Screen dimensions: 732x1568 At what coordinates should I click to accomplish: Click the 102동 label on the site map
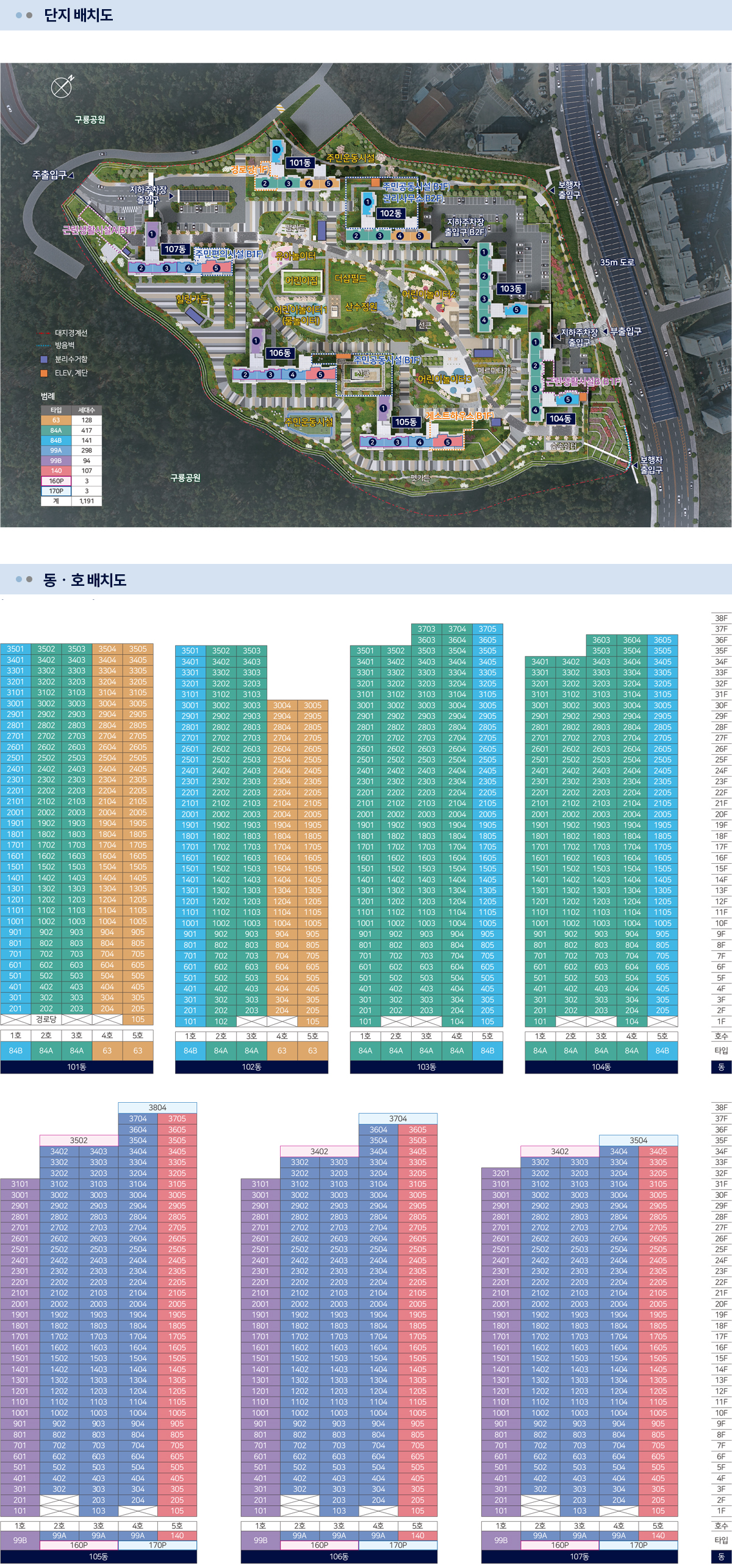pyautogui.click(x=390, y=213)
